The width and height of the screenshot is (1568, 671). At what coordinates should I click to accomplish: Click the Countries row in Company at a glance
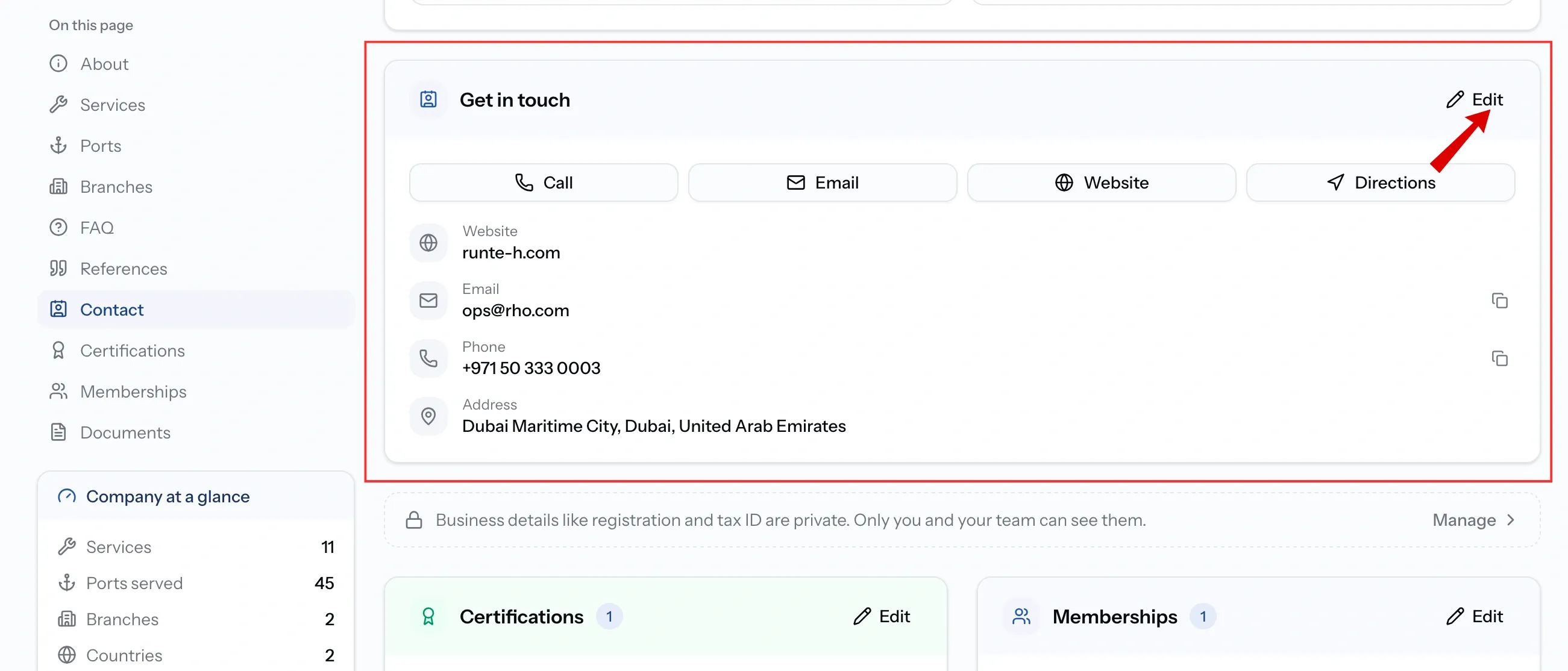[x=195, y=655]
